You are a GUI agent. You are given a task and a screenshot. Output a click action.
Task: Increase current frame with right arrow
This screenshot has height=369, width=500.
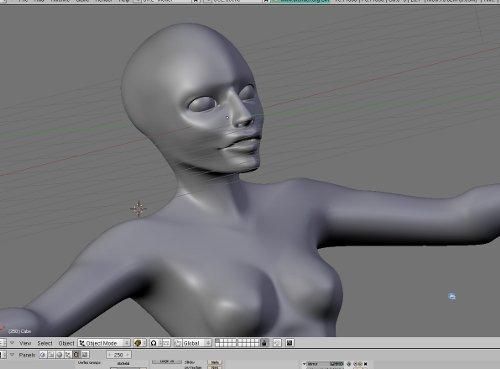[x=128, y=355]
